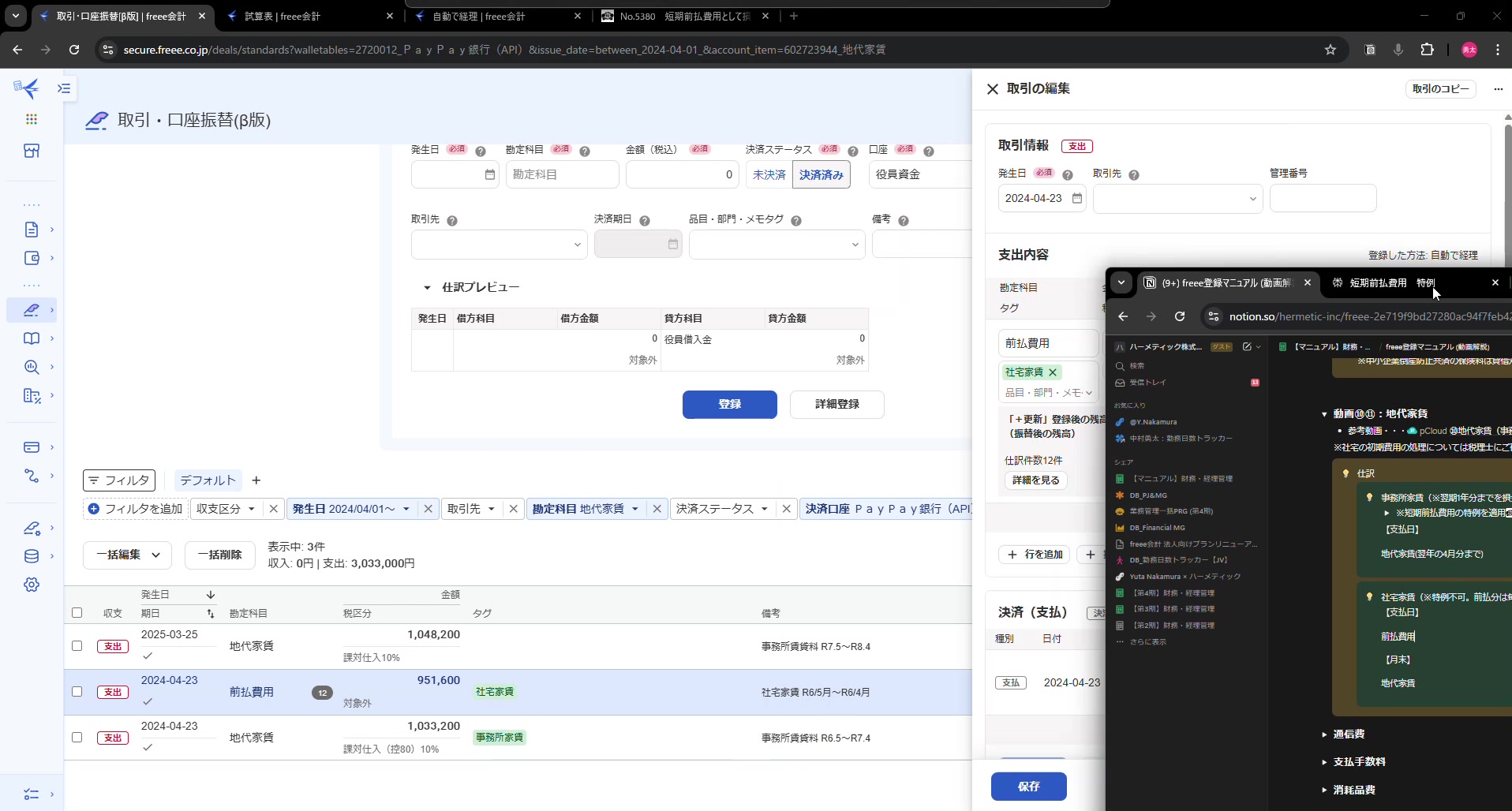Image resolution: width=1512 pixels, height=811 pixels.
Task: Collapse the 仕訳プレビュー section
Action: click(427, 288)
